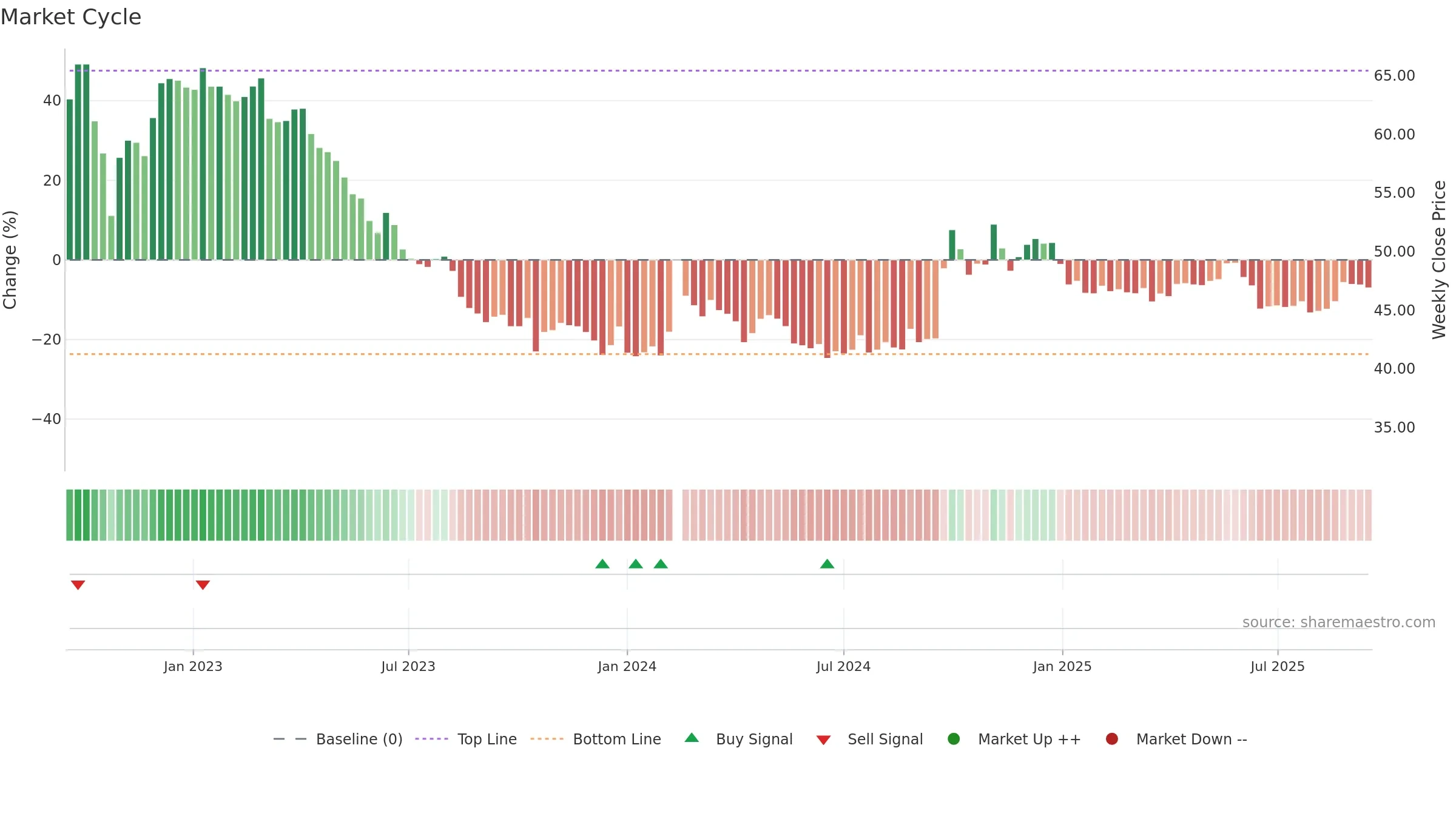Click the 40.00 price axis label
The width and height of the screenshot is (1456, 819).
[1394, 369]
